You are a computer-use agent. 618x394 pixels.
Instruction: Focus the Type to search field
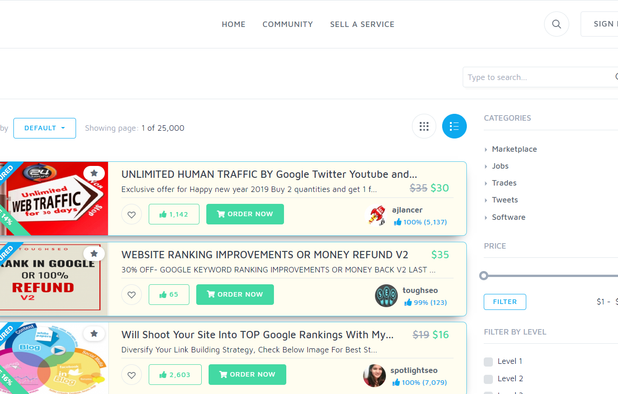pyautogui.click(x=540, y=77)
